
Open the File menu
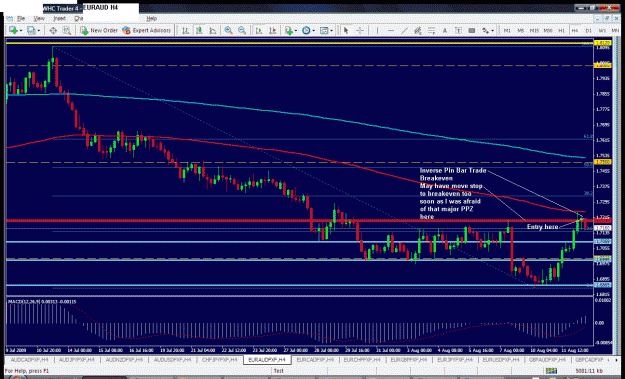pos(20,18)
